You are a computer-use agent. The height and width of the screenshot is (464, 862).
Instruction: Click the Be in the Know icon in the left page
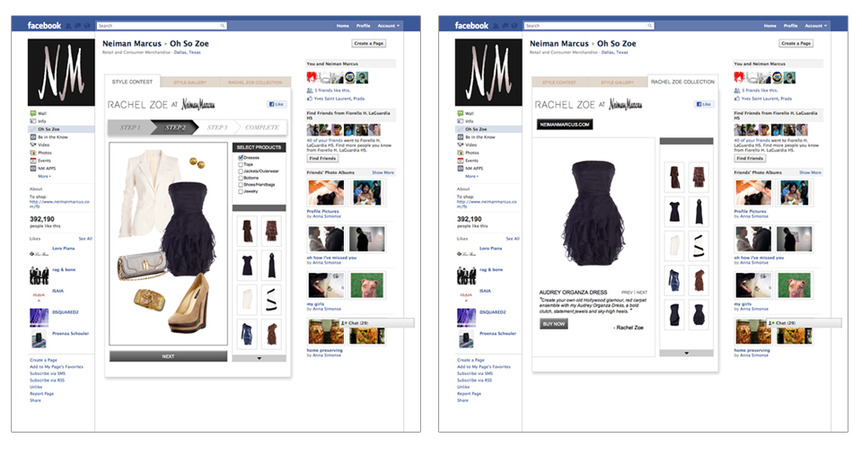tap(33, 137)
